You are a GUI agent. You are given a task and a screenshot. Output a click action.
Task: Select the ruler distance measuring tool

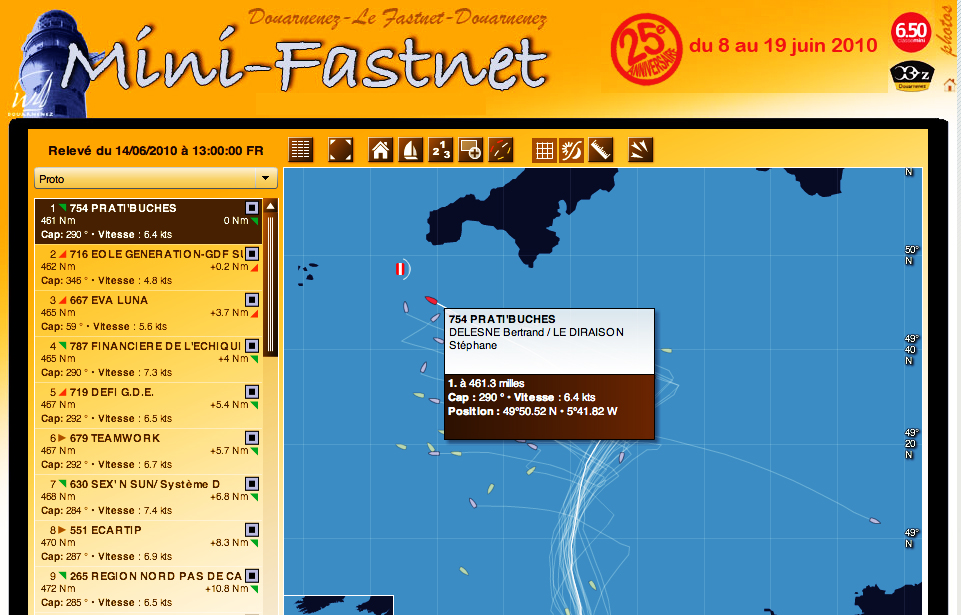(601, 150)
